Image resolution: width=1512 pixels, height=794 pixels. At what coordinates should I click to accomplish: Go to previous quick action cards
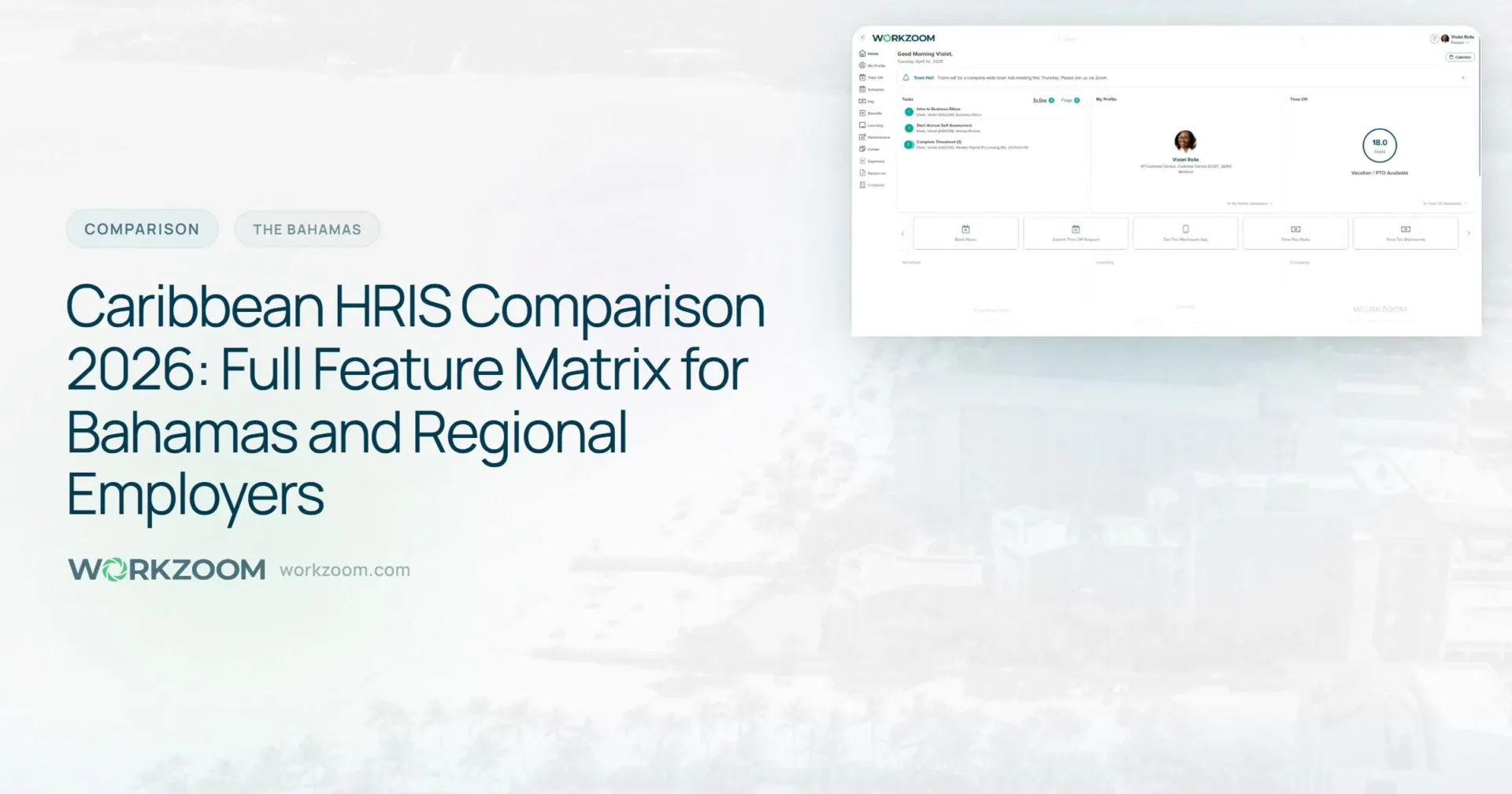[902, 233]
